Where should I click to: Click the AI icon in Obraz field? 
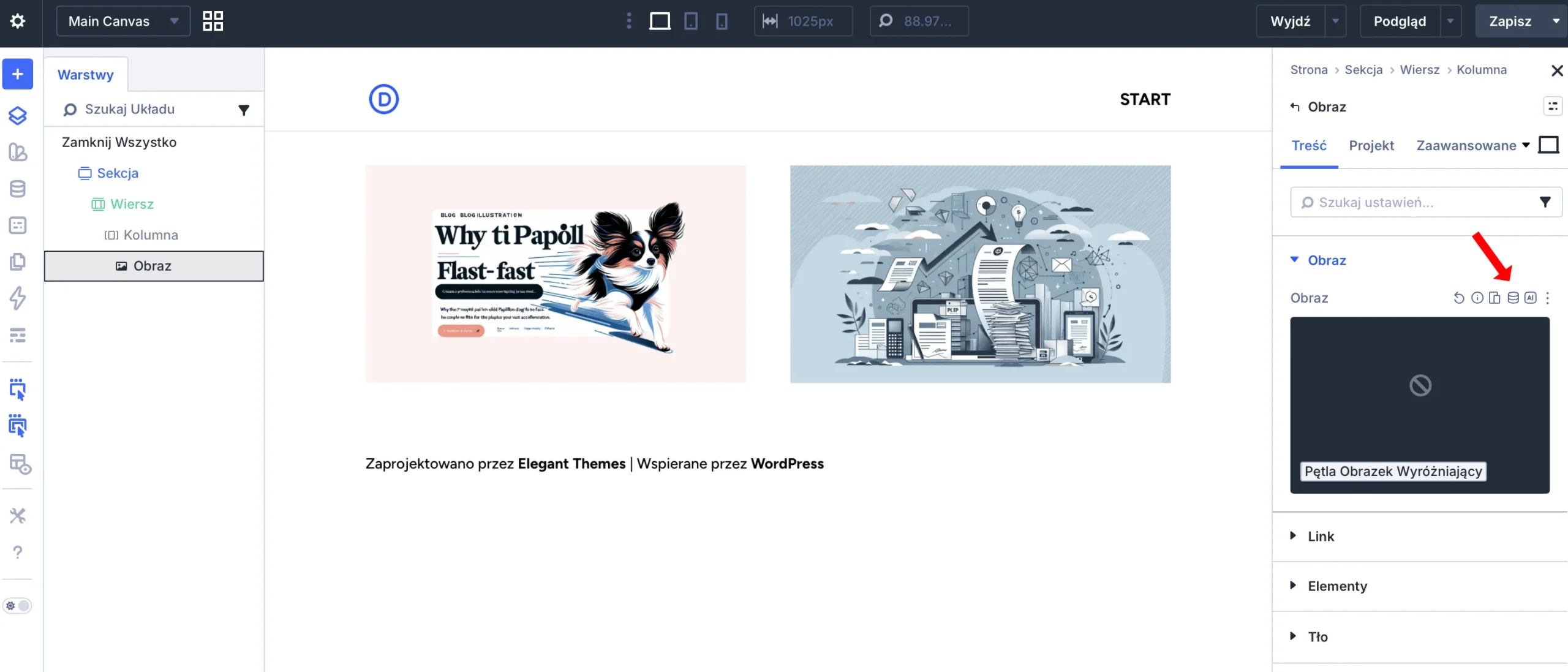click(1530, 298)
